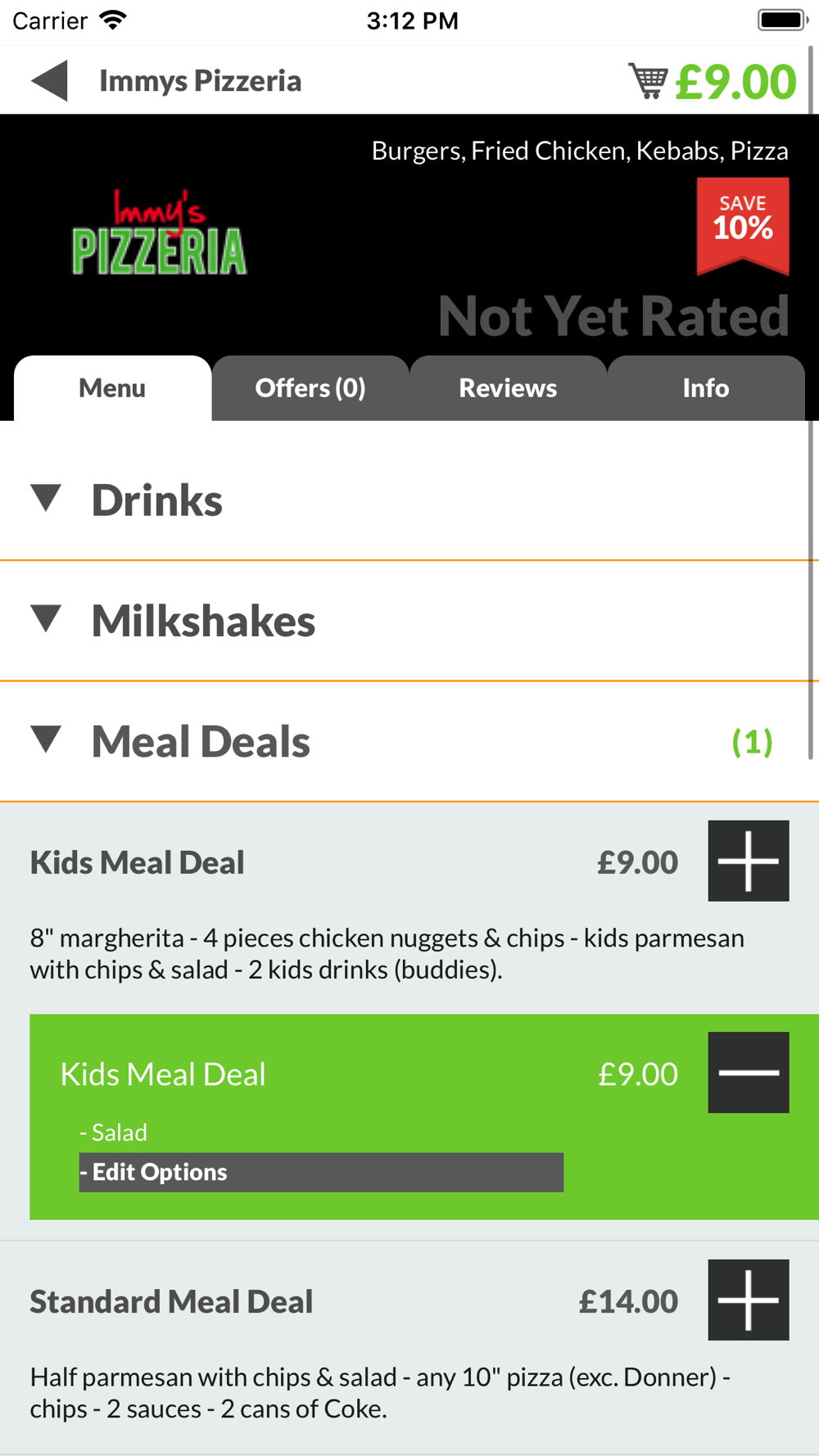This screenshot has width=819, height=1456.
Task: Expand the Drinks category arrow
Action: (x=47, y=498)
